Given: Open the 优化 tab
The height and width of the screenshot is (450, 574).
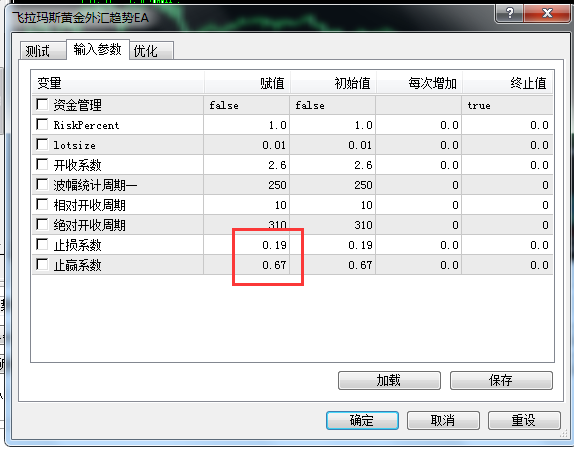Looking at the screenshot, I should coord(151,51).
